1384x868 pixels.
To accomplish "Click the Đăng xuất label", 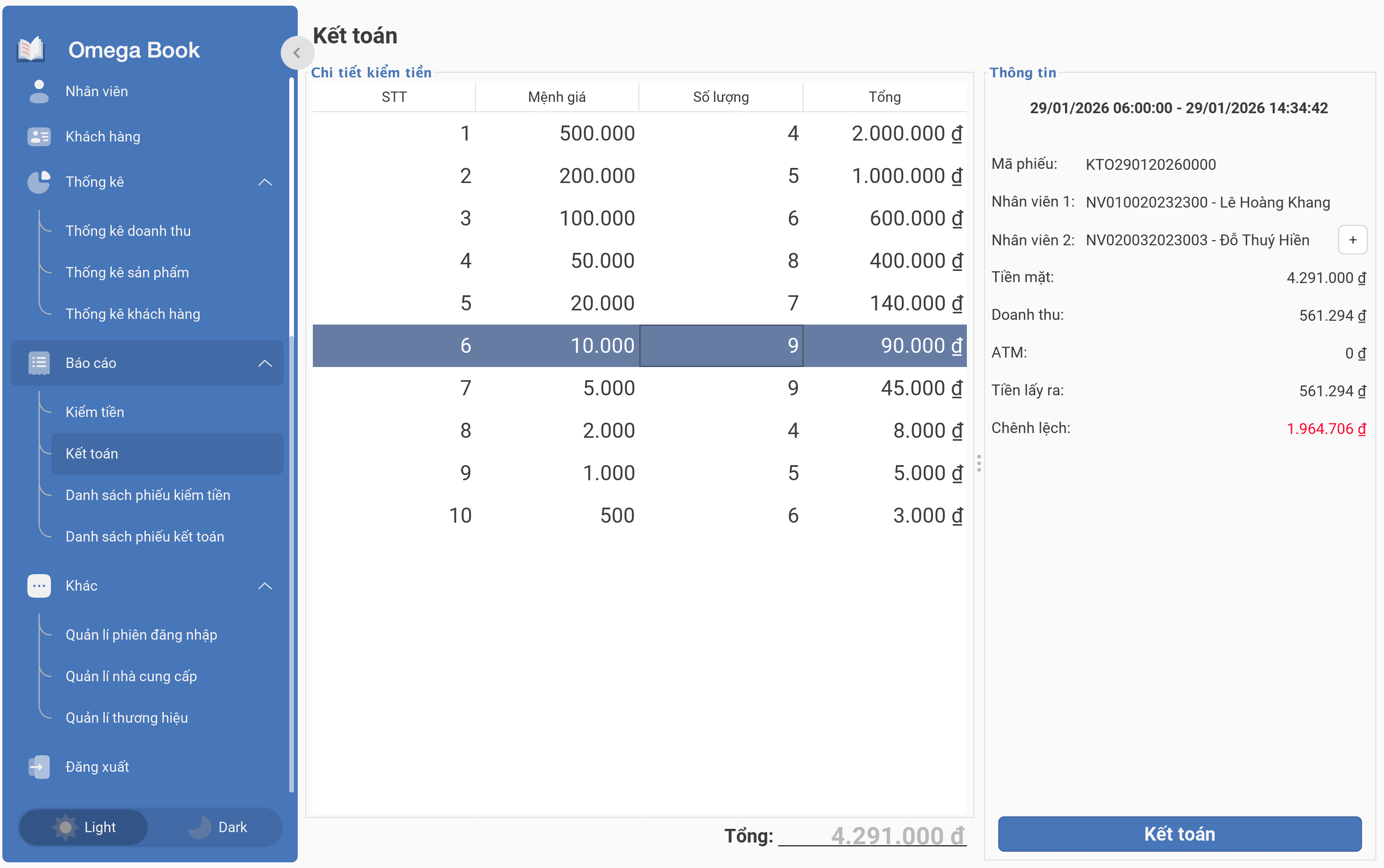I will point(97,767).
